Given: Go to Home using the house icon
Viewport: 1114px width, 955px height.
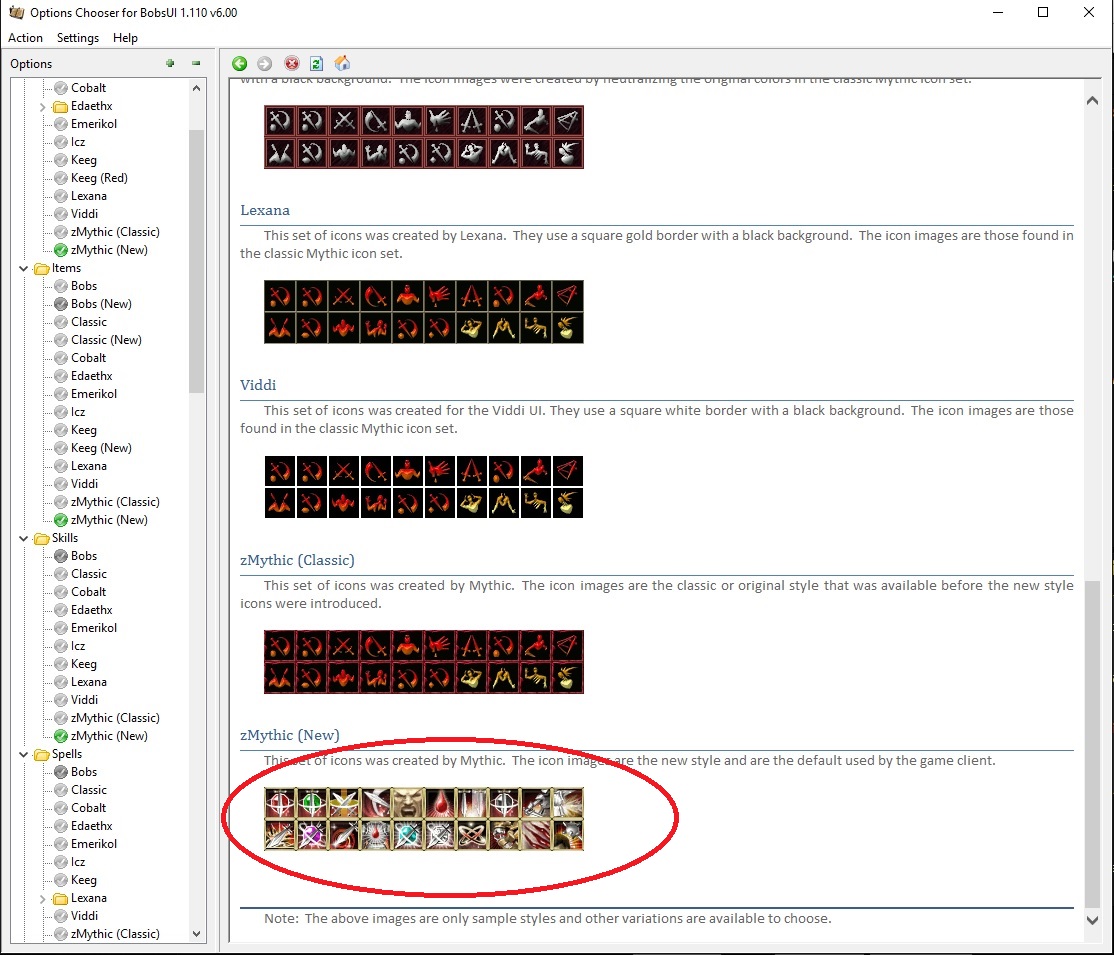Looking at the screenshot, I should pos(342,63).
